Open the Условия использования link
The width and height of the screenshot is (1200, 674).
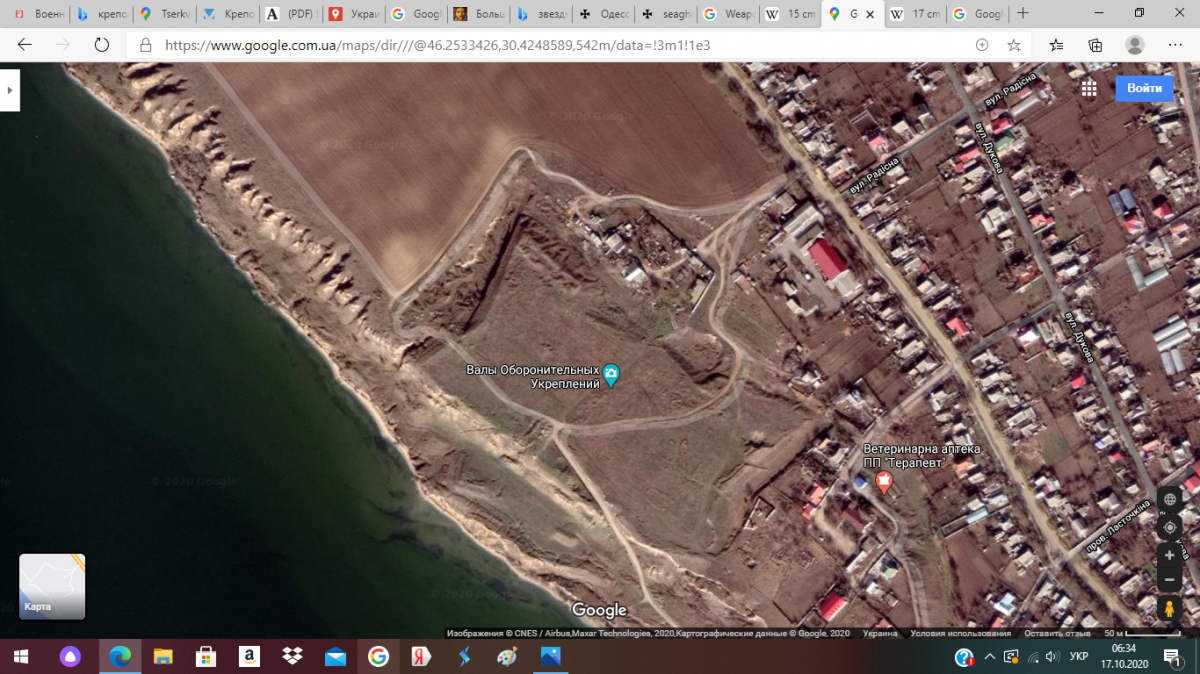tap(960, 633)
